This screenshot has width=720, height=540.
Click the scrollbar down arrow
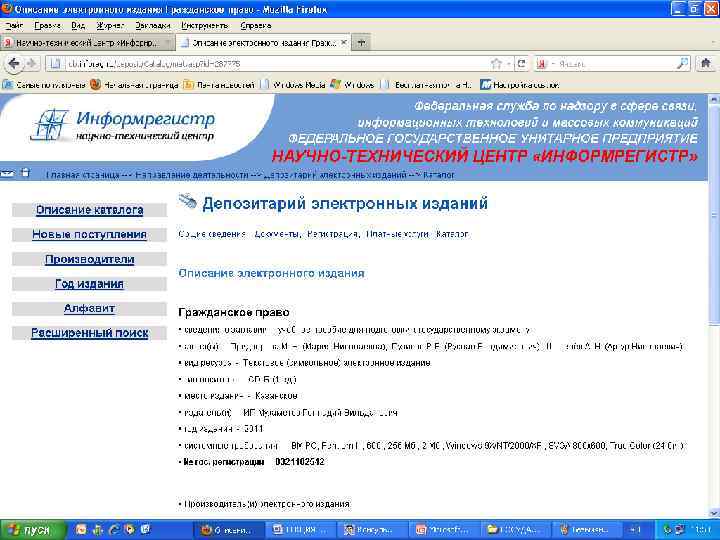(x=714, y=513)
